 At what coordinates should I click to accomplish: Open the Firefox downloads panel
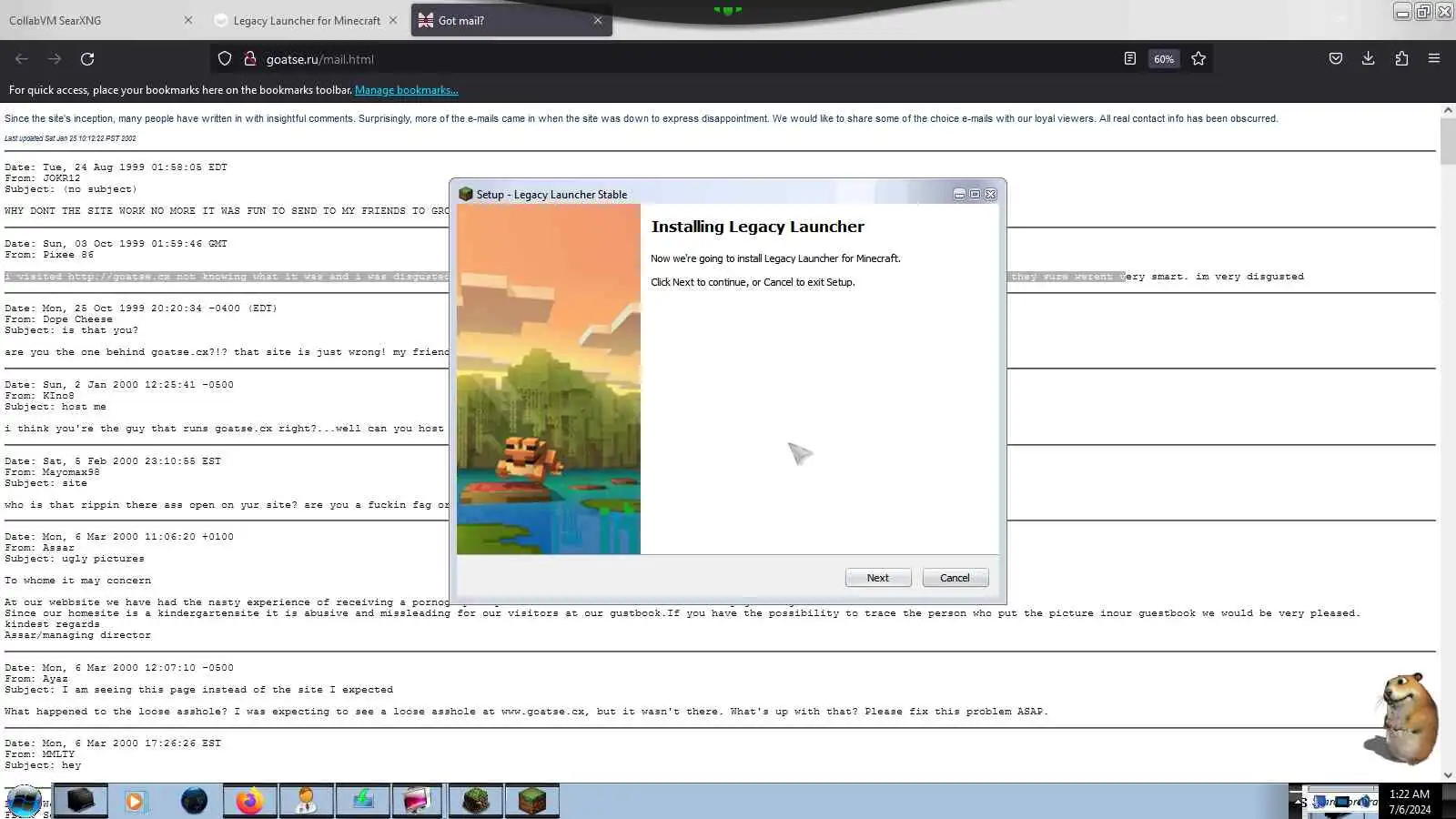pos(1368,59)
